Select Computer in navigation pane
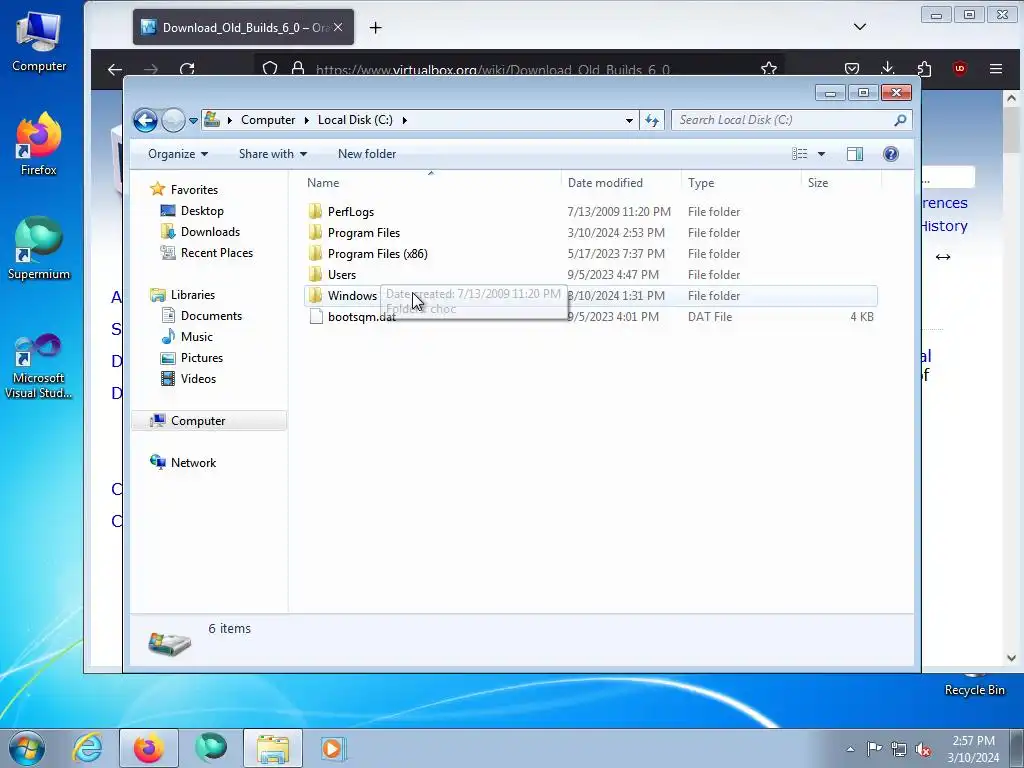The image size is (1024, 768). (x=209, y=421)
